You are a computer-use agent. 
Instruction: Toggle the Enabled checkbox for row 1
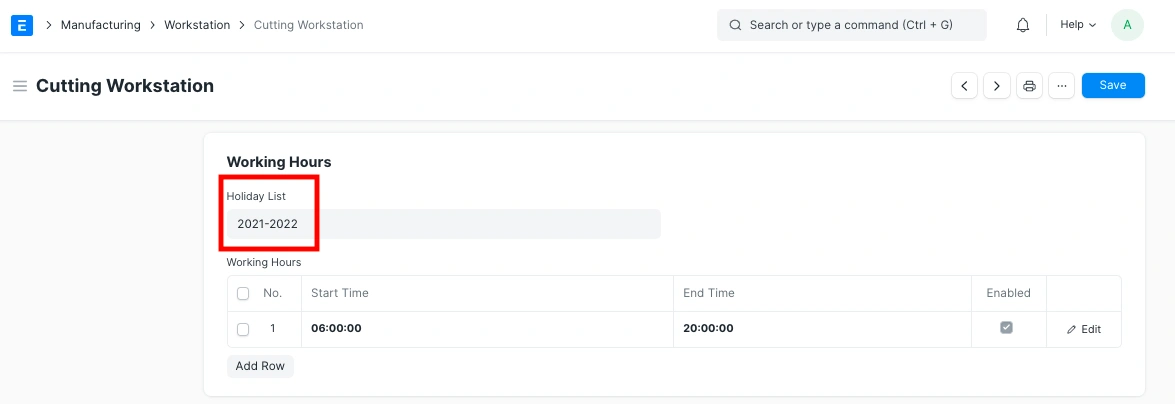pos(1007,327)
